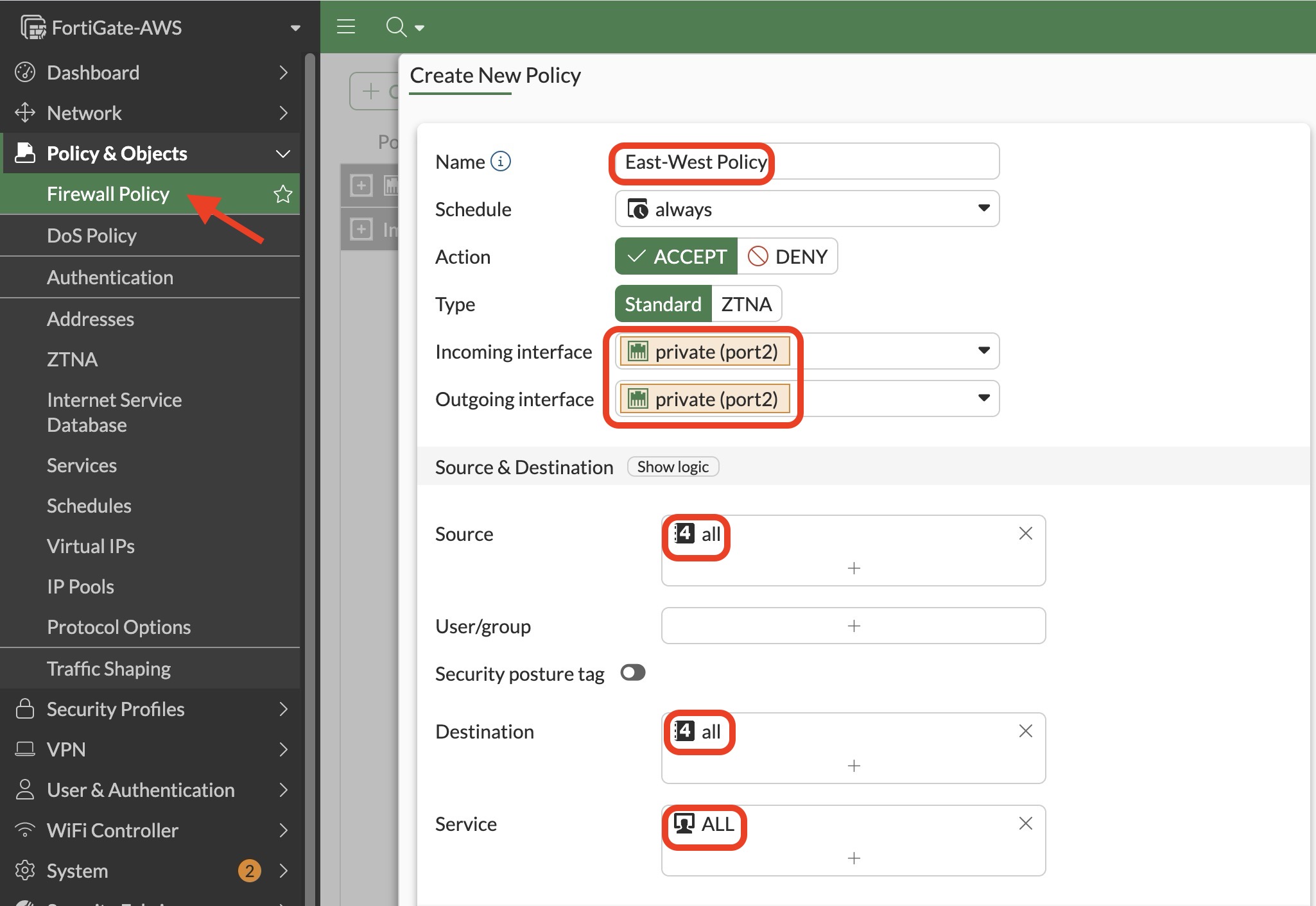The width and height of the screenshot is (1316, 906).
Task: Add a User/group with the plus icon
Action: (x=854, y=626)
